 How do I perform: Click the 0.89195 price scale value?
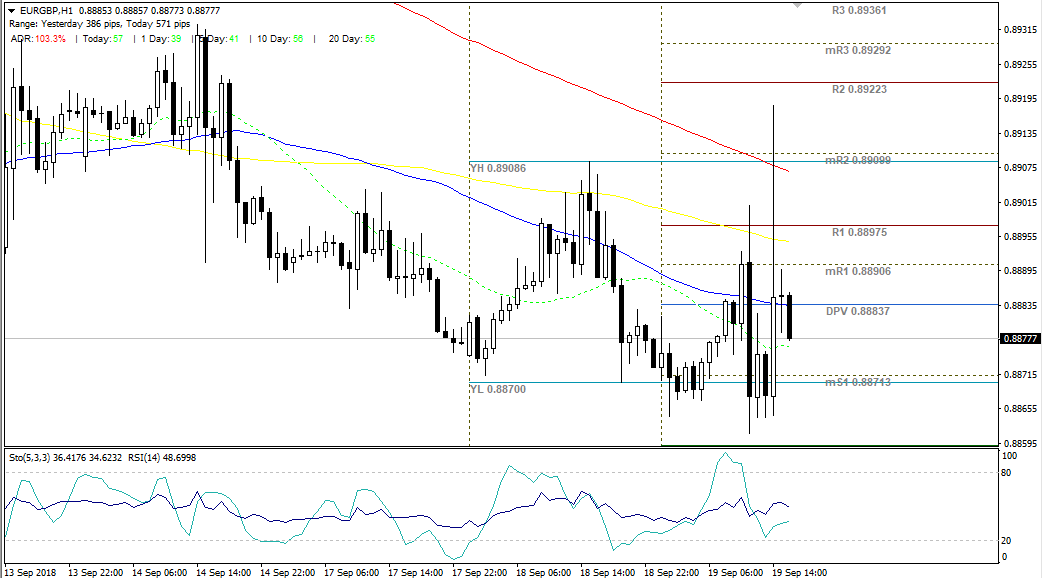[x=1021, y=98]
